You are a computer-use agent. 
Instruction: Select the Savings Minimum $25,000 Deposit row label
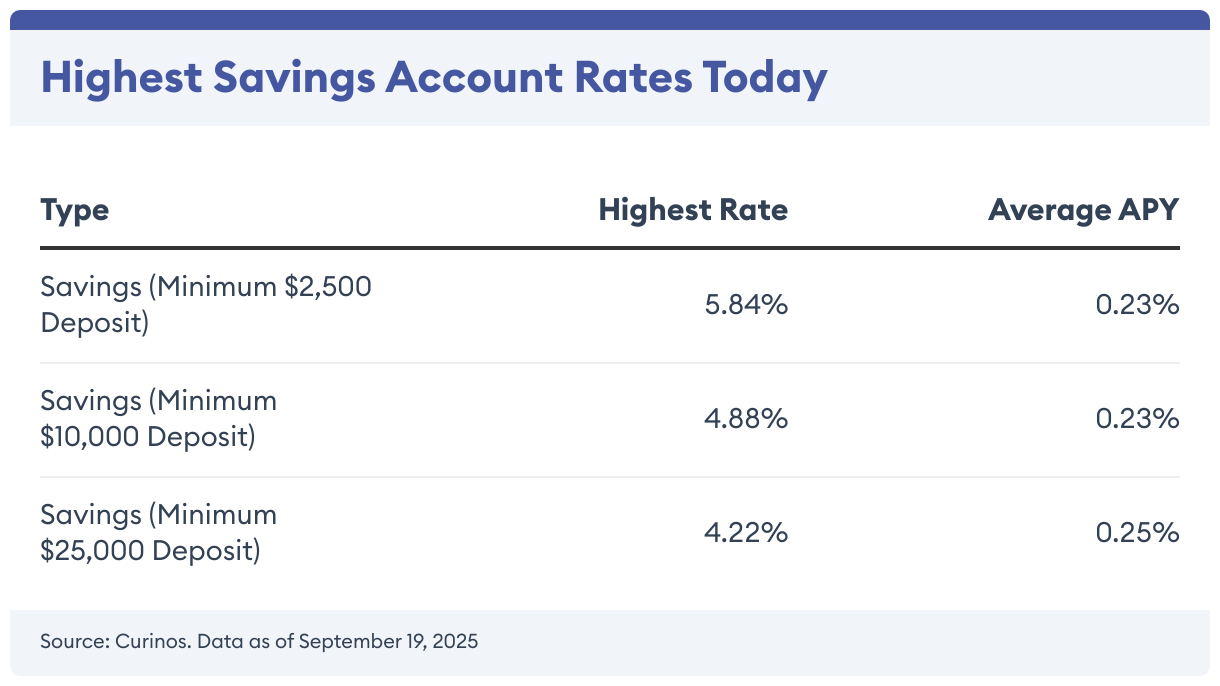[158, 533]
